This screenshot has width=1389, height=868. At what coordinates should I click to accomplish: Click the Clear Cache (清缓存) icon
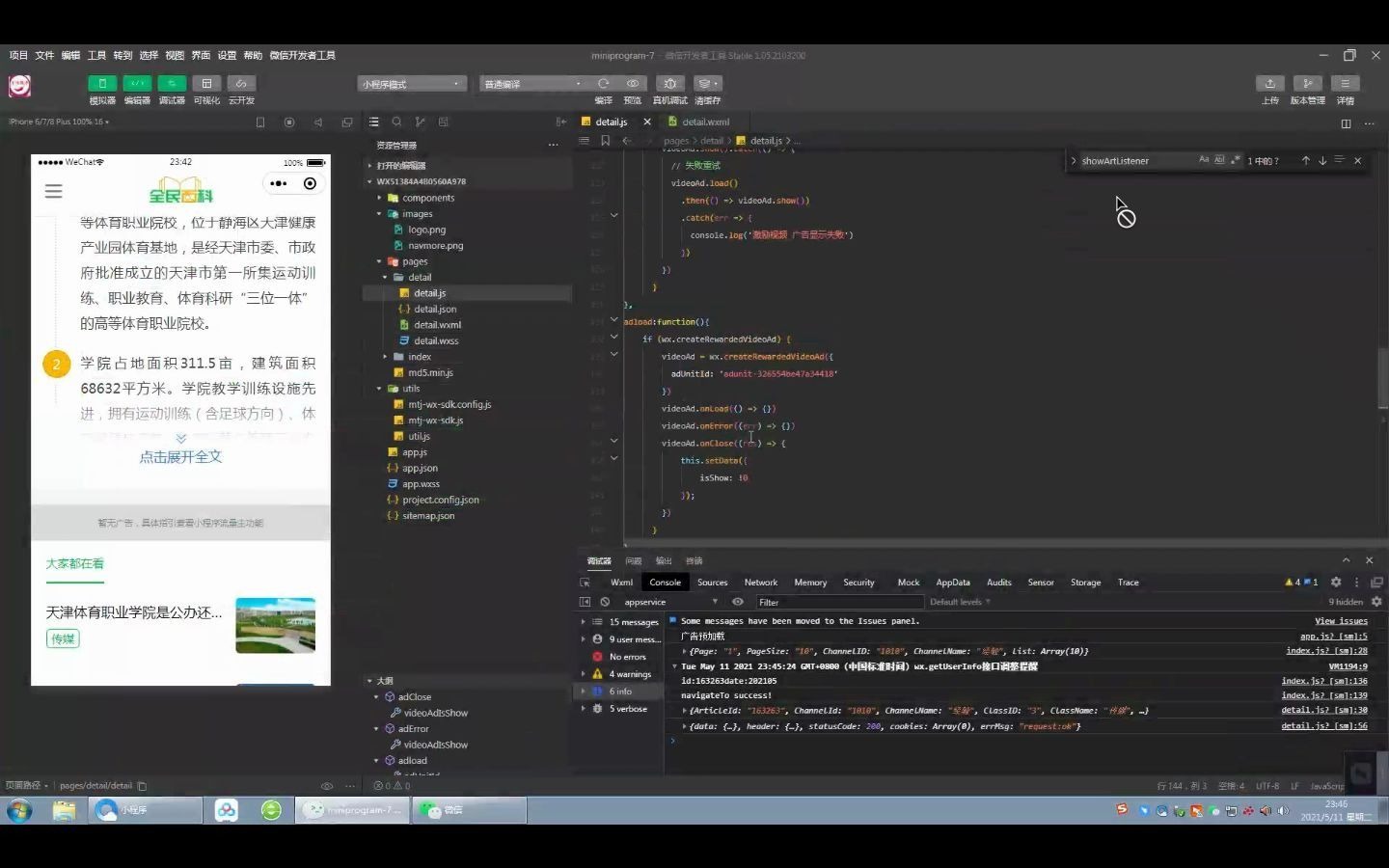coord(707,84)
